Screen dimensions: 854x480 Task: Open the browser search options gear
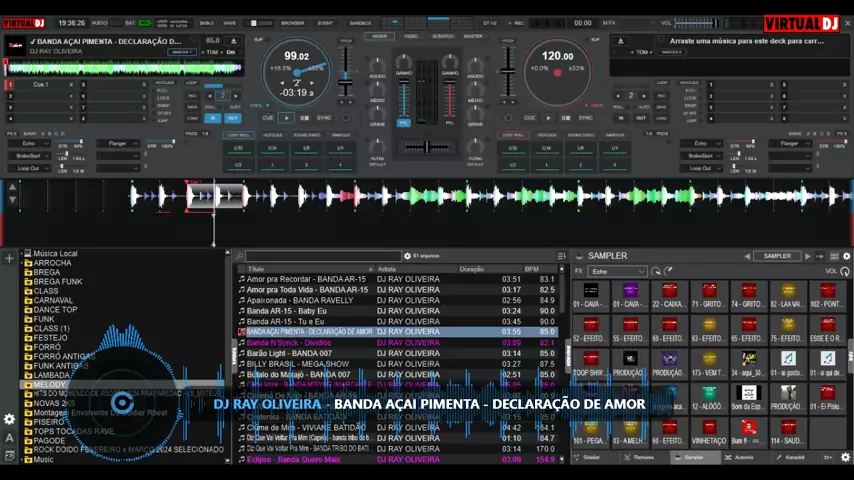(x=407, y=256)
